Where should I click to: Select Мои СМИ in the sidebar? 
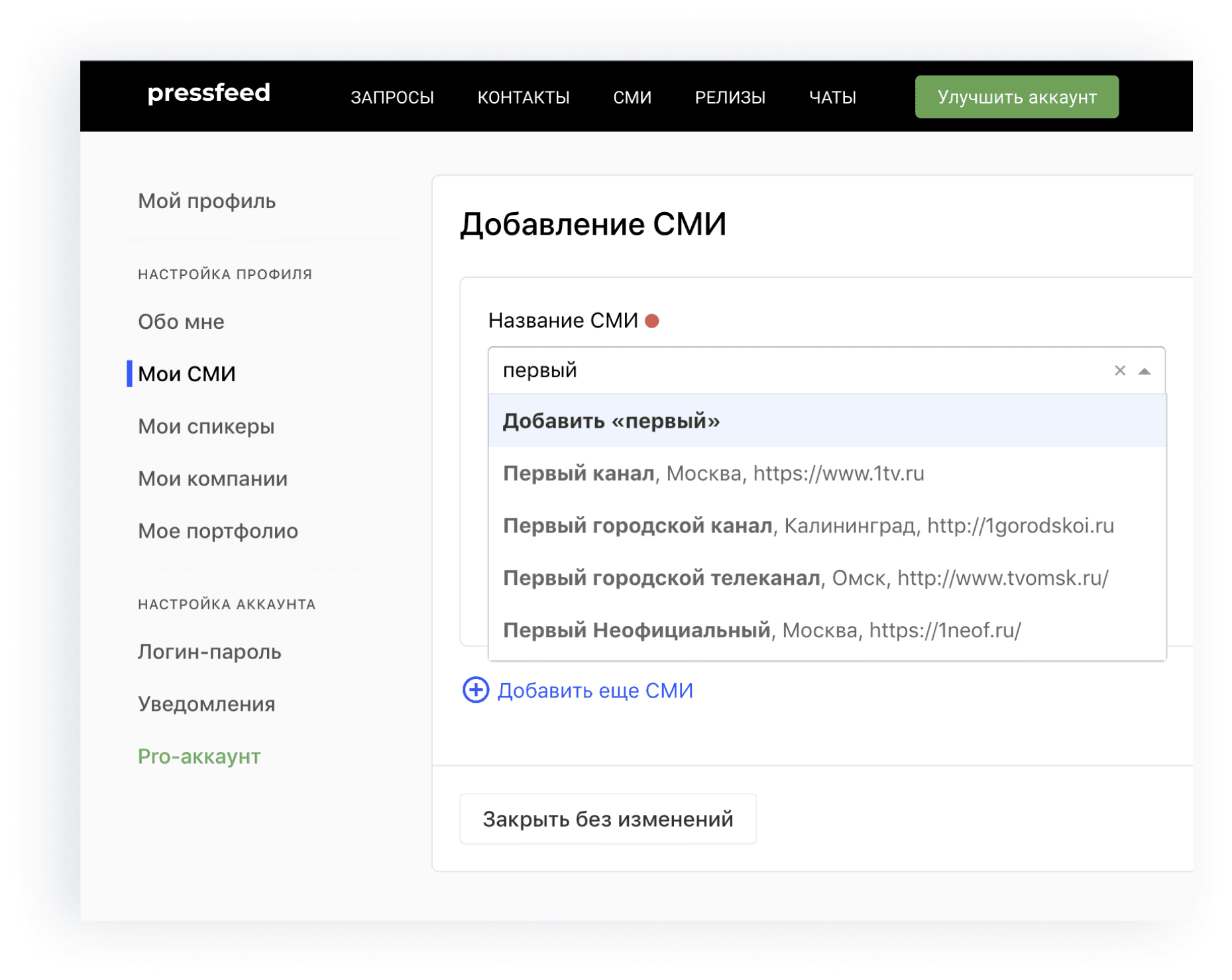pyautogui.click(x=187, y=374)
